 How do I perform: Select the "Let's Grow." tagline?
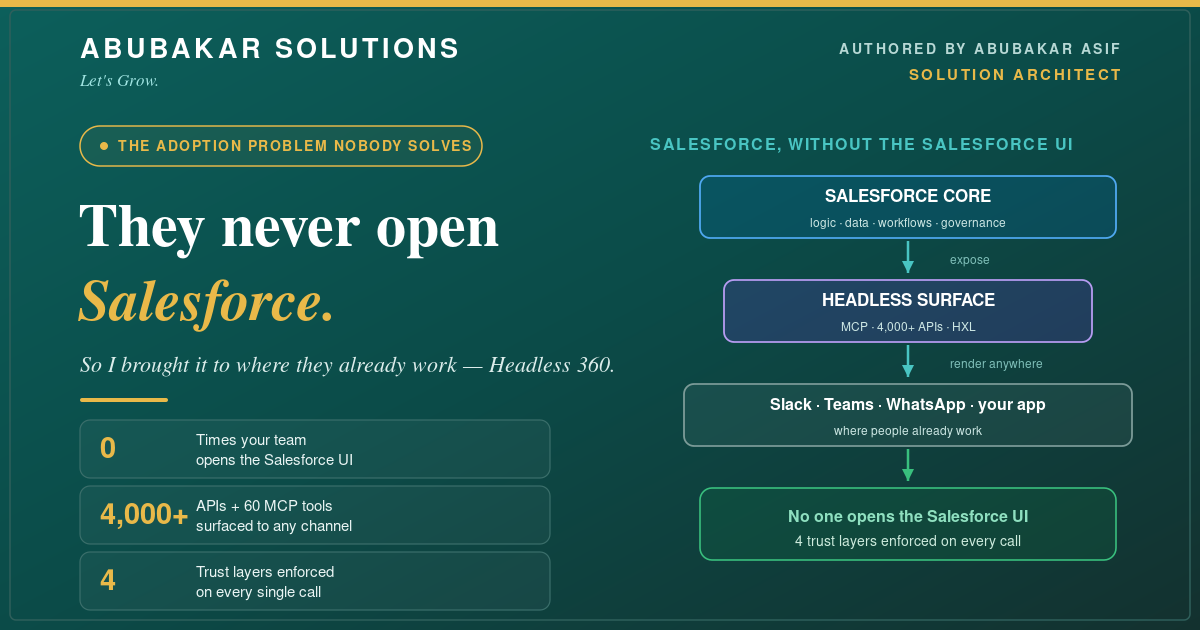point(119,81)
